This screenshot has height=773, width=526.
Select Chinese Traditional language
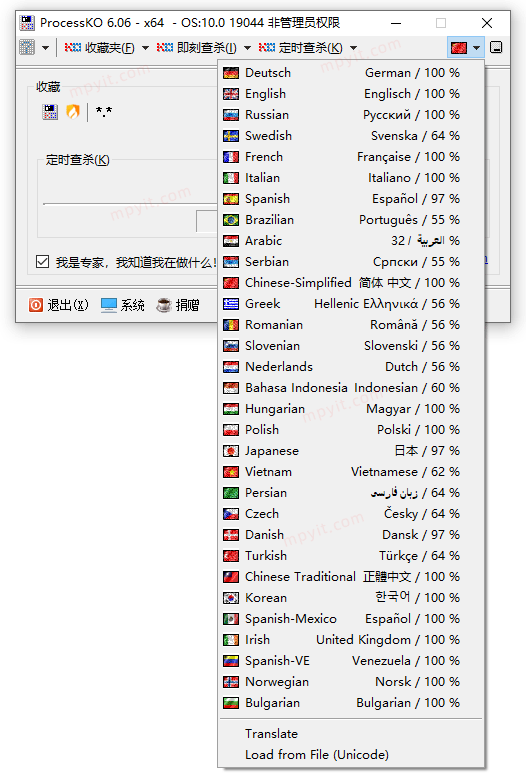(x=351, y=577)
